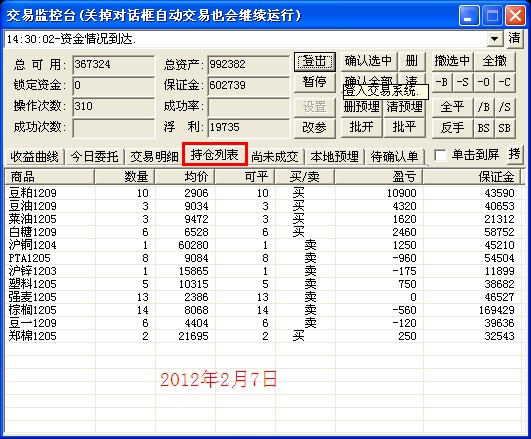
Task: Sort by the 买/卖 column header
Action: tap(305, 177)
